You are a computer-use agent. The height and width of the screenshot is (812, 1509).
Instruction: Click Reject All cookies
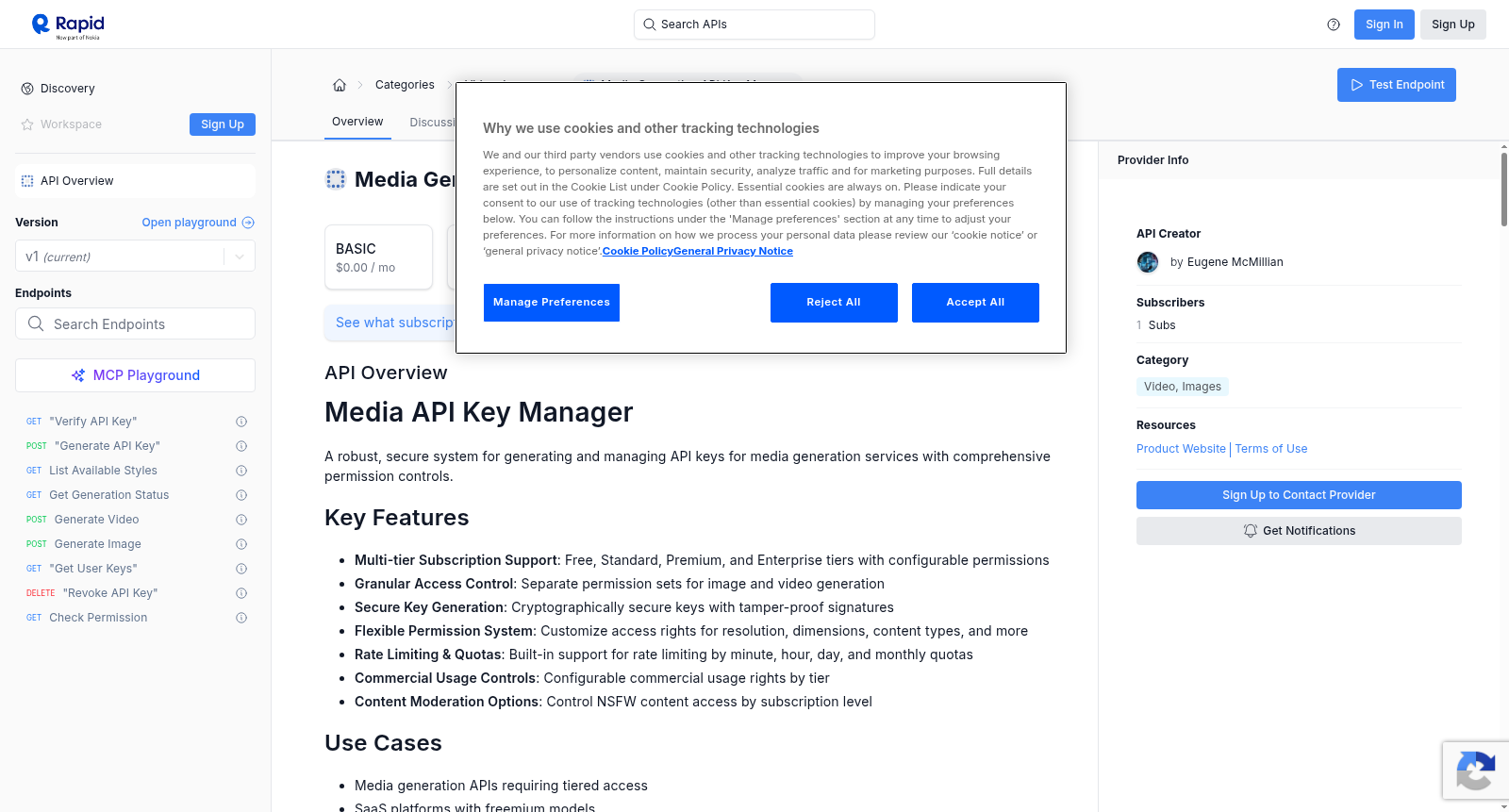(834, 303)
